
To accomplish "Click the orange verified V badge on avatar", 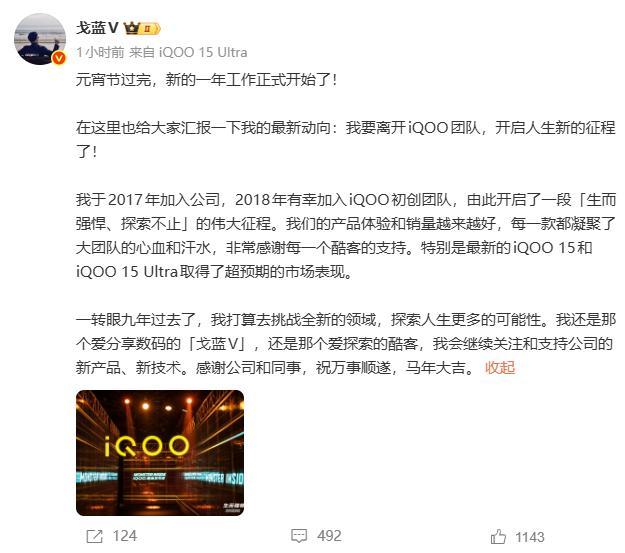I will coord(59,58).
